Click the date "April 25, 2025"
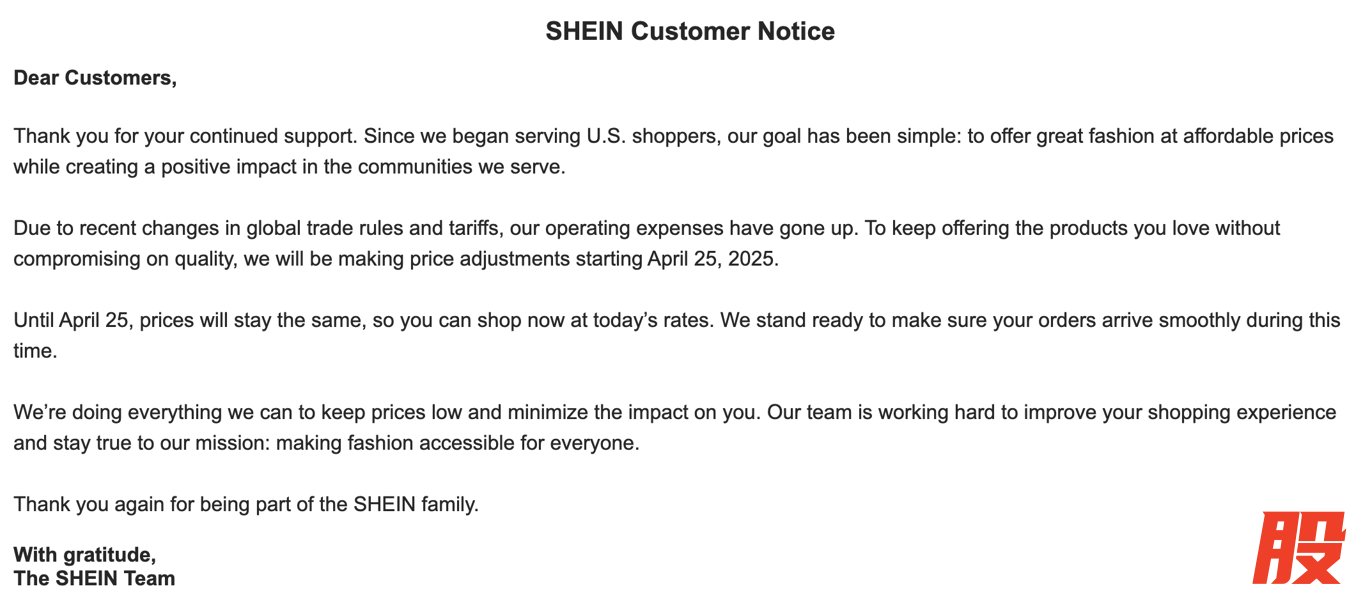Screen dimensions: 1366x603 (711, 259)
